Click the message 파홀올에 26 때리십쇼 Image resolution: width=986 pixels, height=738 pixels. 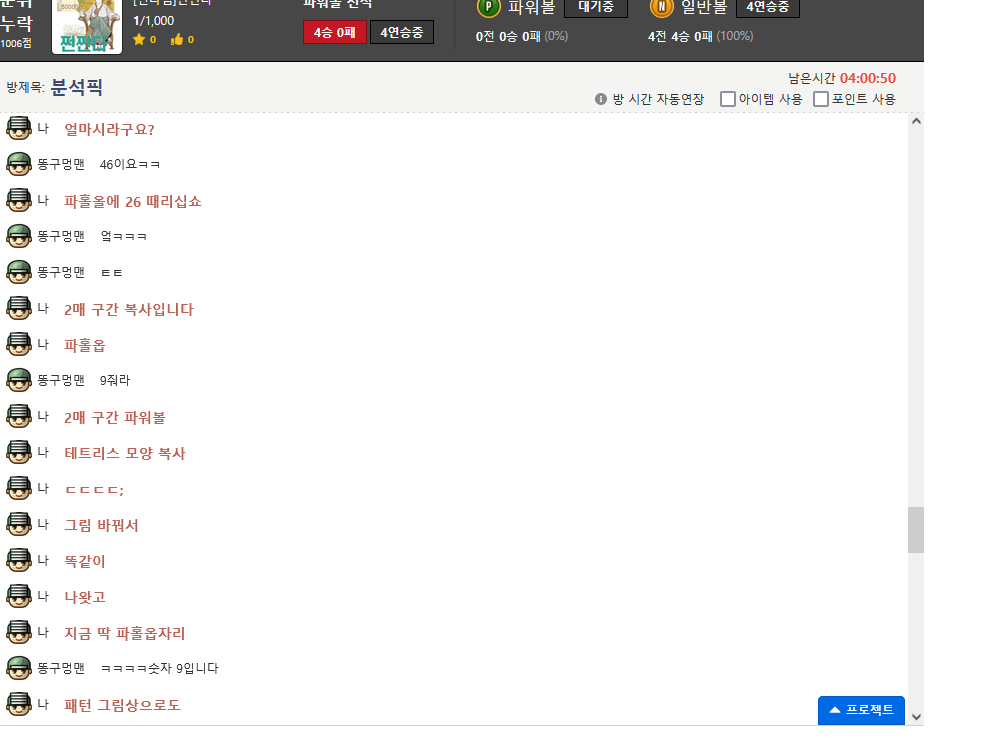point(133,202)
